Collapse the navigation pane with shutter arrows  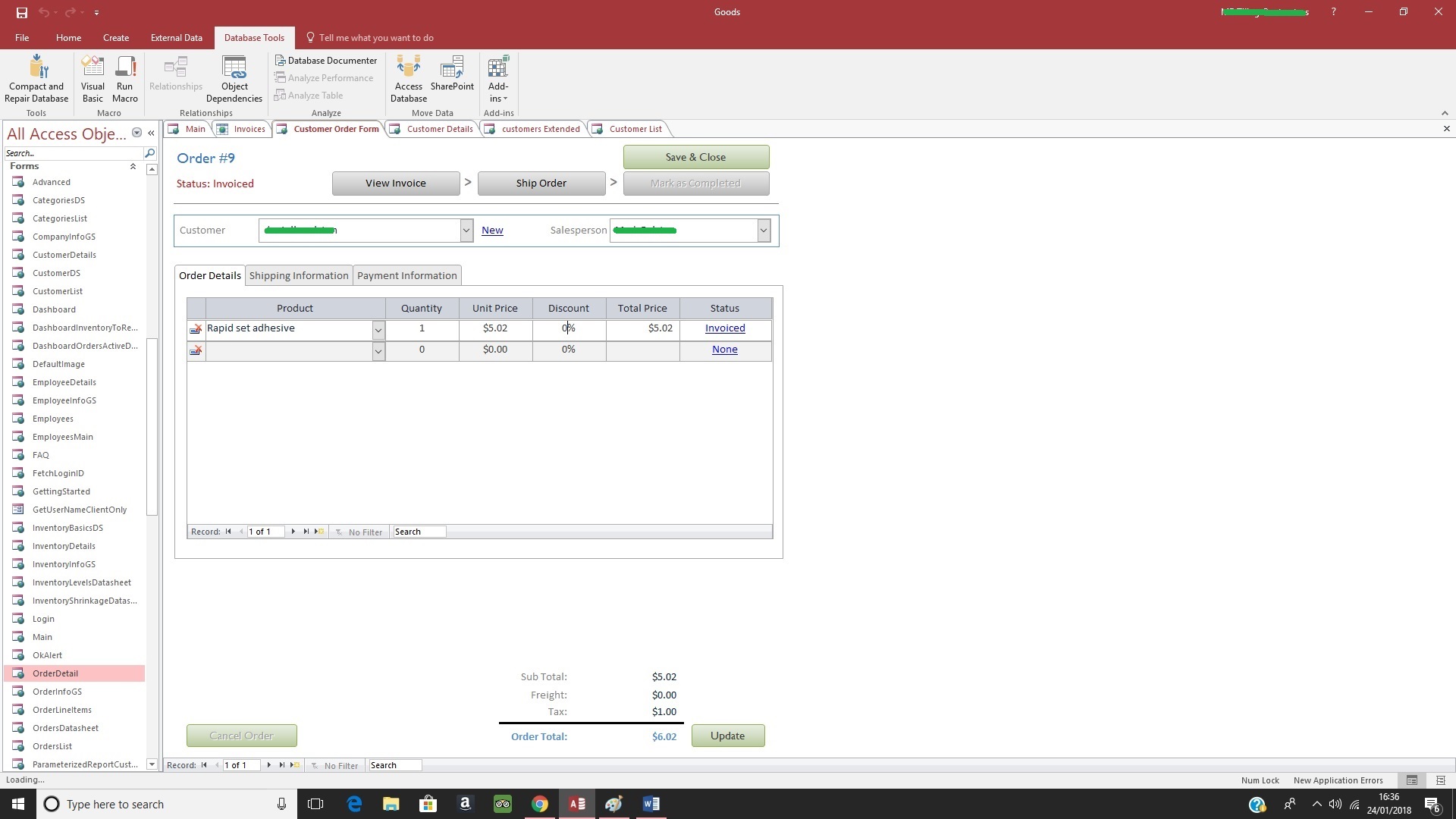(151, 133)
